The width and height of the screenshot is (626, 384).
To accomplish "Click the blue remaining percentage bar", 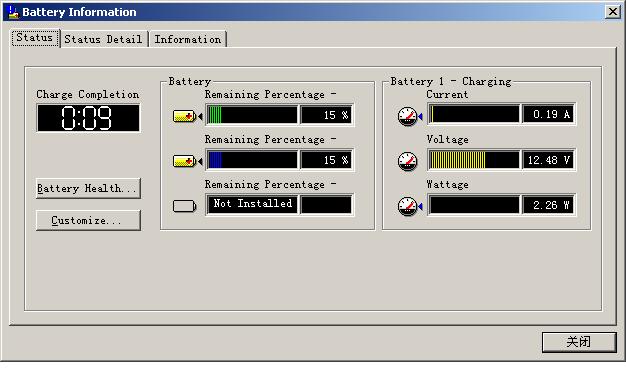I will (x=252, y=160).
